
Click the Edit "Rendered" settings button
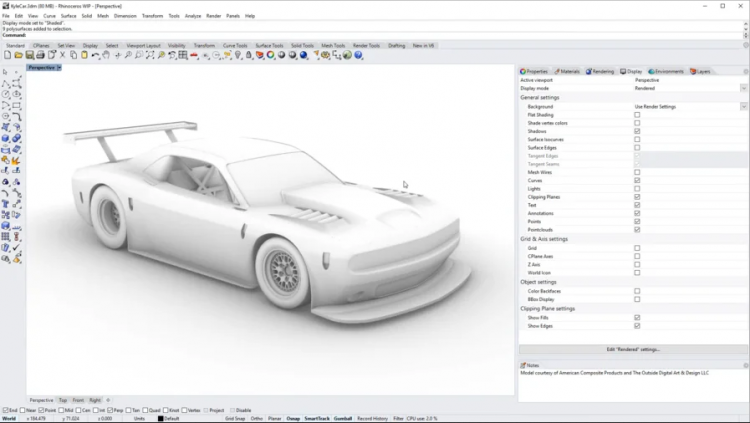point(633,349)
